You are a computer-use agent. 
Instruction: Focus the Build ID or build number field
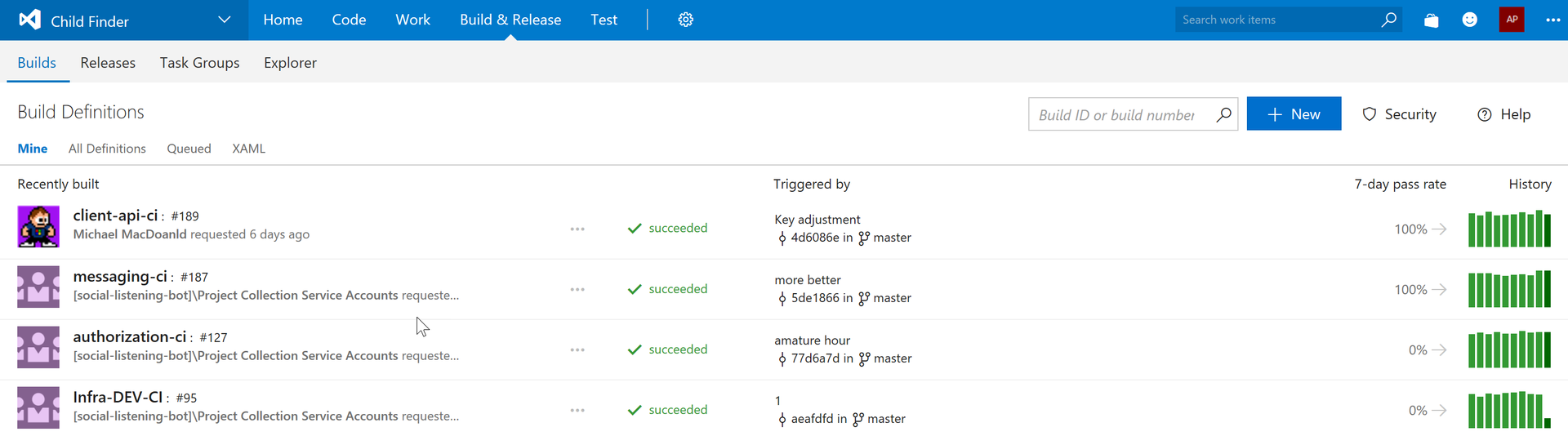(x=1117, y=115)
